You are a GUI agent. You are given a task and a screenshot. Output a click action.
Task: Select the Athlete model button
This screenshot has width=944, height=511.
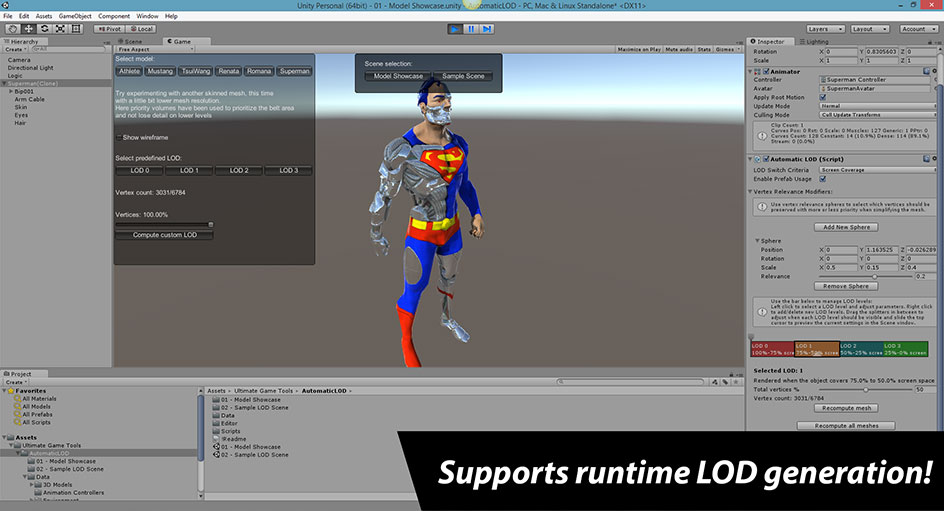point(129,71)
